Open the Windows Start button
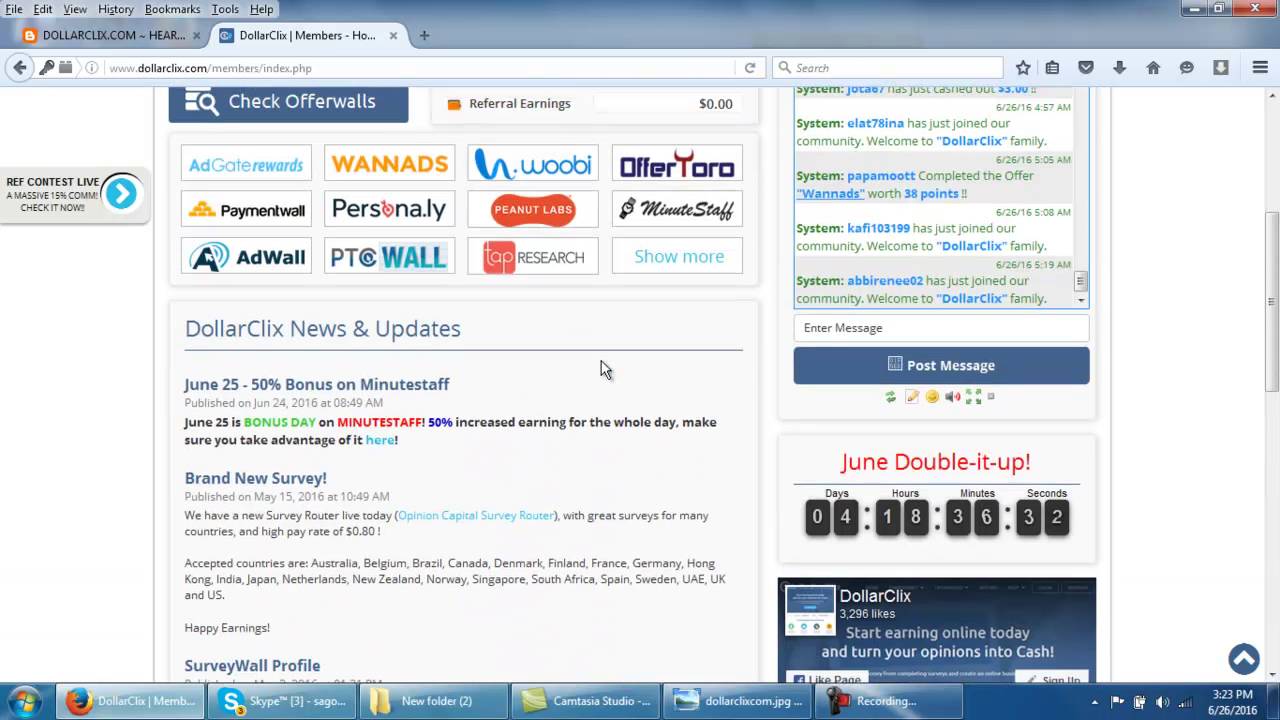Screen dimensions: 1280x720 (x=24, y=701)
